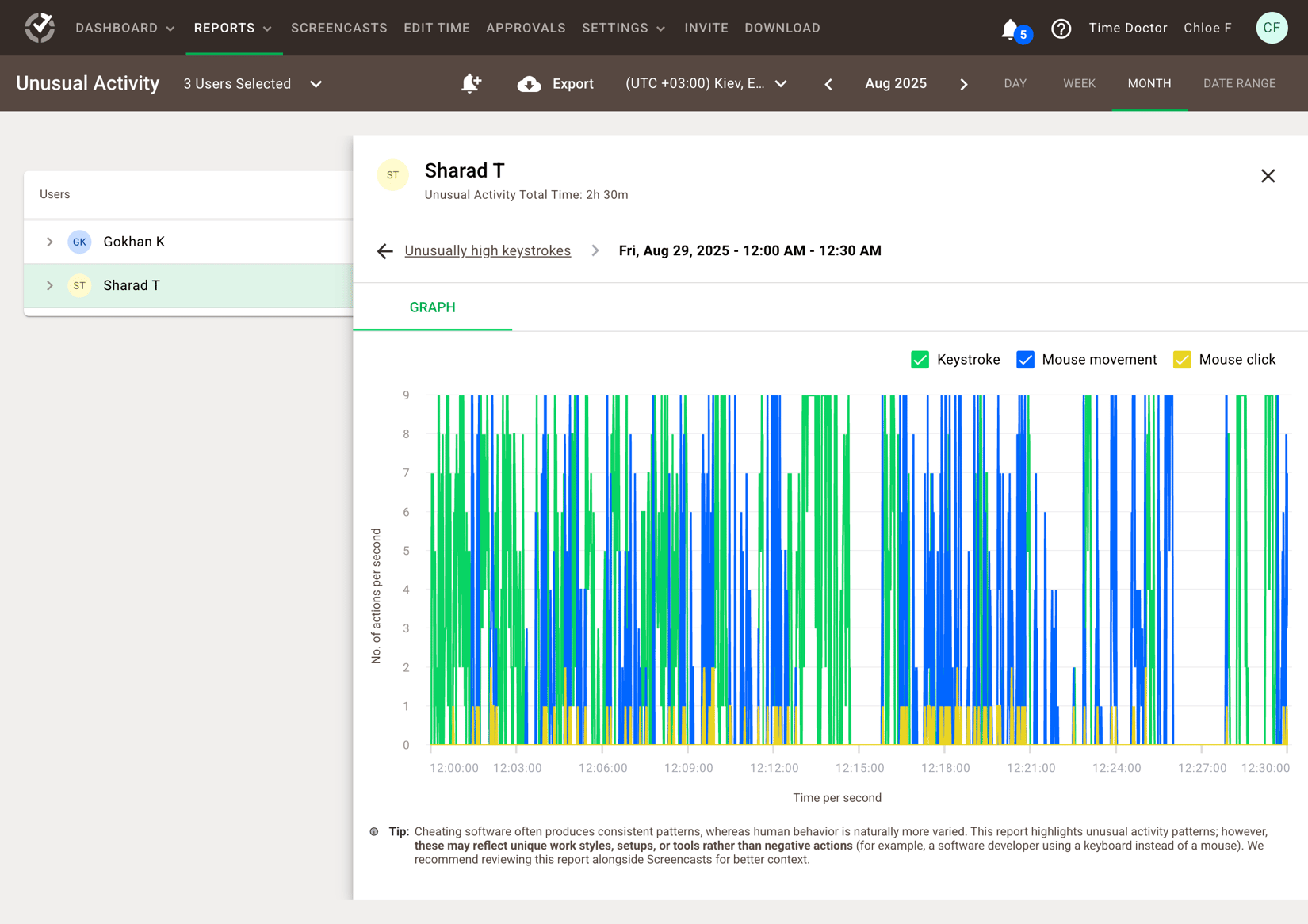Screen dimensions: 1308x924
Task: Click the back arrow beside Unusually high keystrokes
Action: coord(384,250)
